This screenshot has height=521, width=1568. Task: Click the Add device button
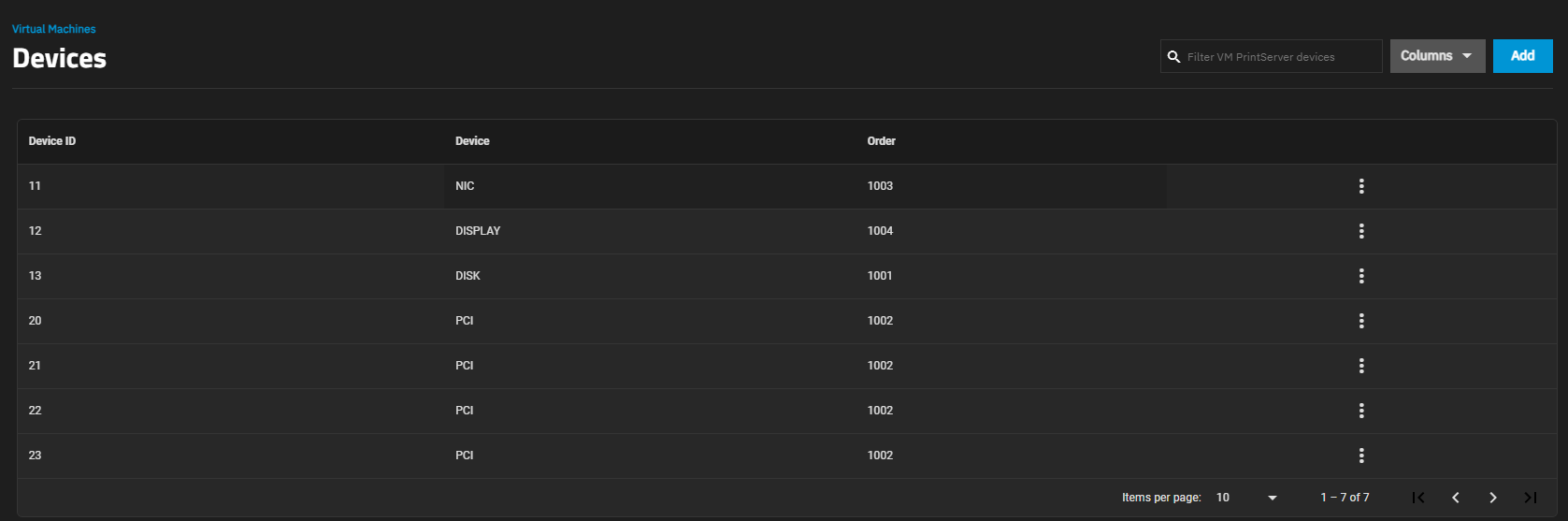(x=1522, y=56)
